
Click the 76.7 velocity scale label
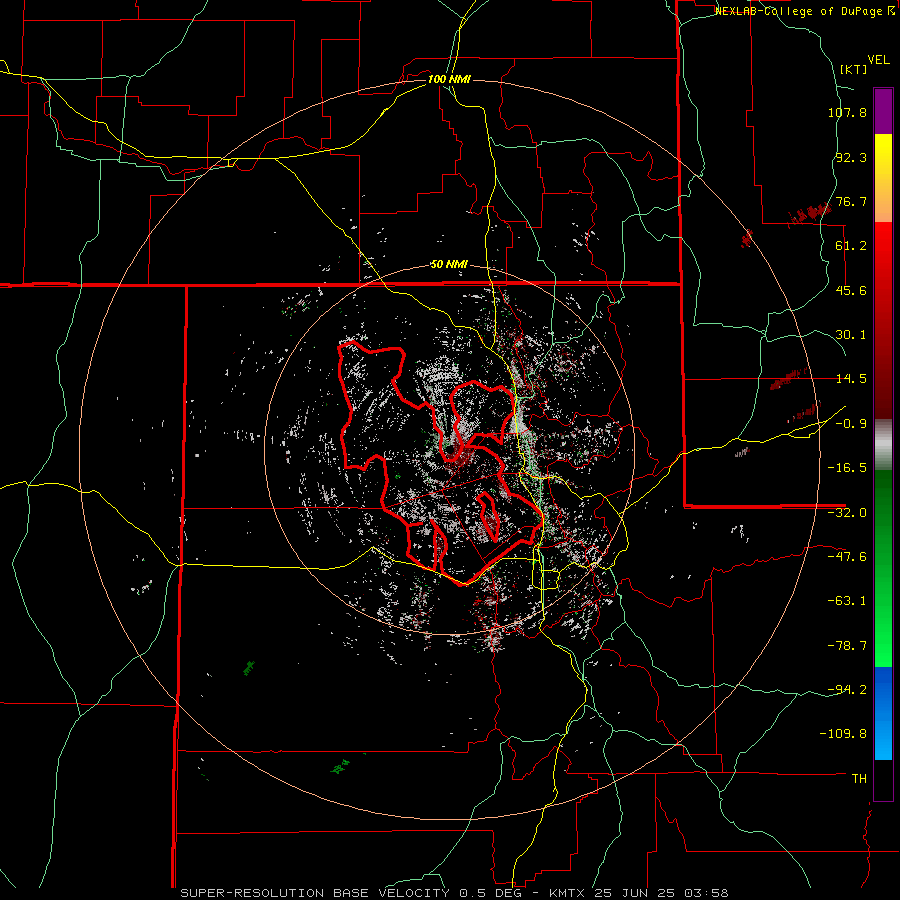click(851, 201)
